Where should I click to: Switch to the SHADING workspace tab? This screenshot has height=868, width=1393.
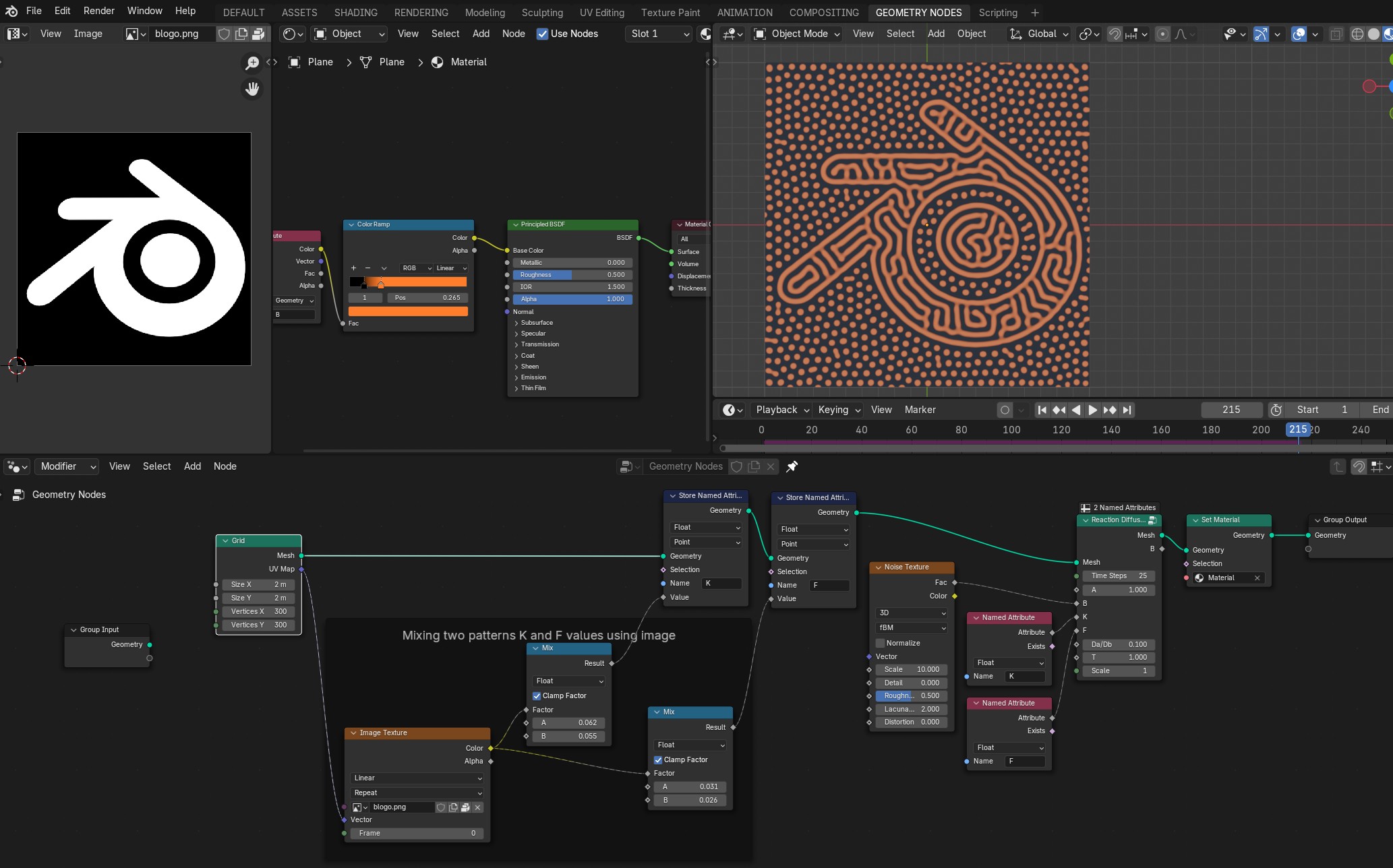(x=355, y=12)
